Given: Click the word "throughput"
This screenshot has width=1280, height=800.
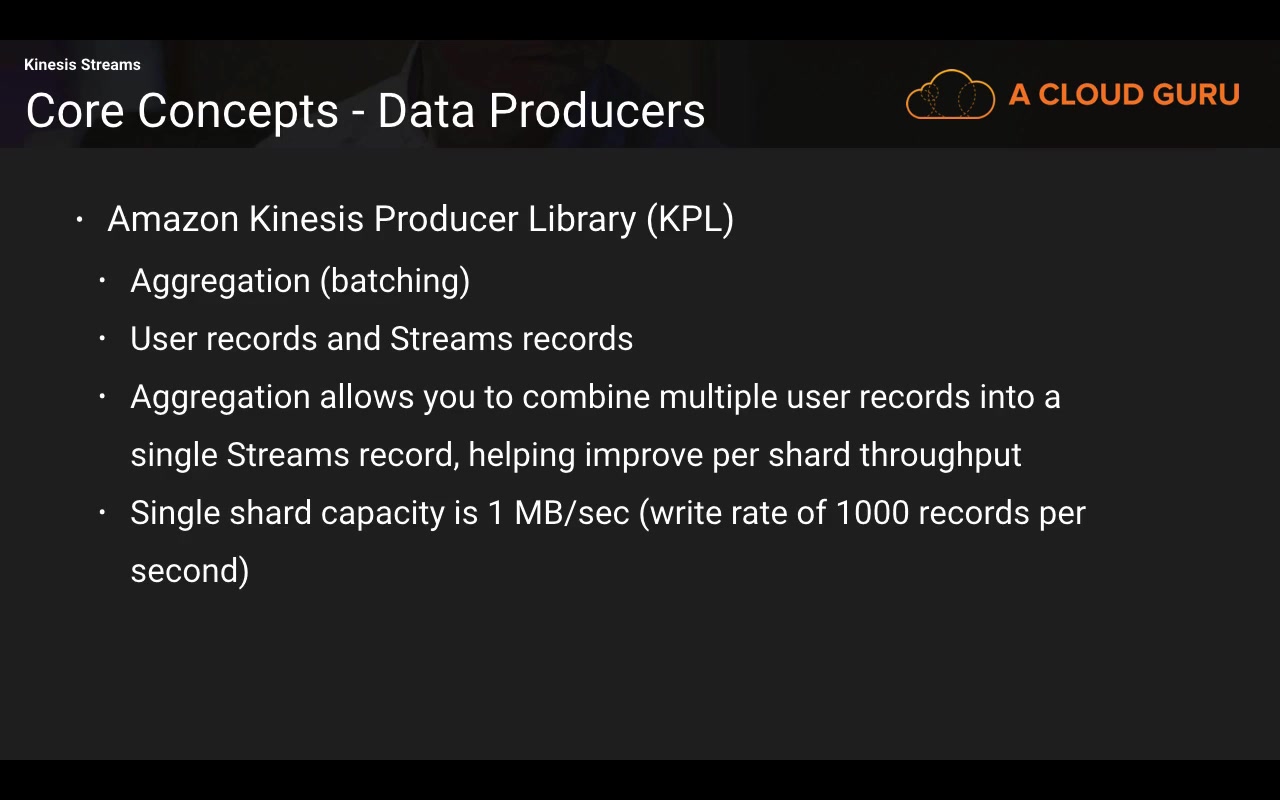Looking at the screenshot, I should [940, 455].
